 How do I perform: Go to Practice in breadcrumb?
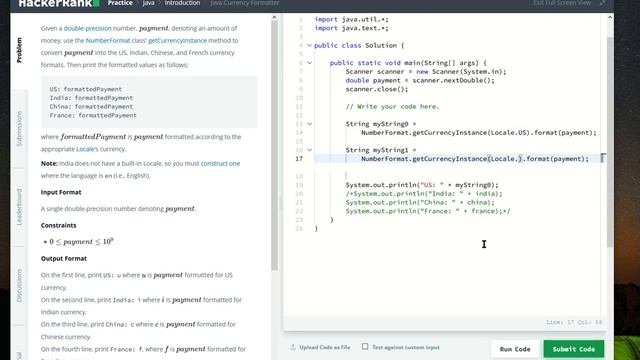(x=120, y=3)
